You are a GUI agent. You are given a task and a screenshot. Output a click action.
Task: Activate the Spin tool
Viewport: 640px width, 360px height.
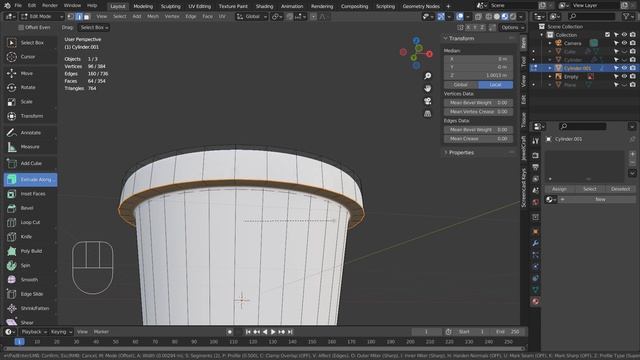pyautogui.click(x=30, y=265)
